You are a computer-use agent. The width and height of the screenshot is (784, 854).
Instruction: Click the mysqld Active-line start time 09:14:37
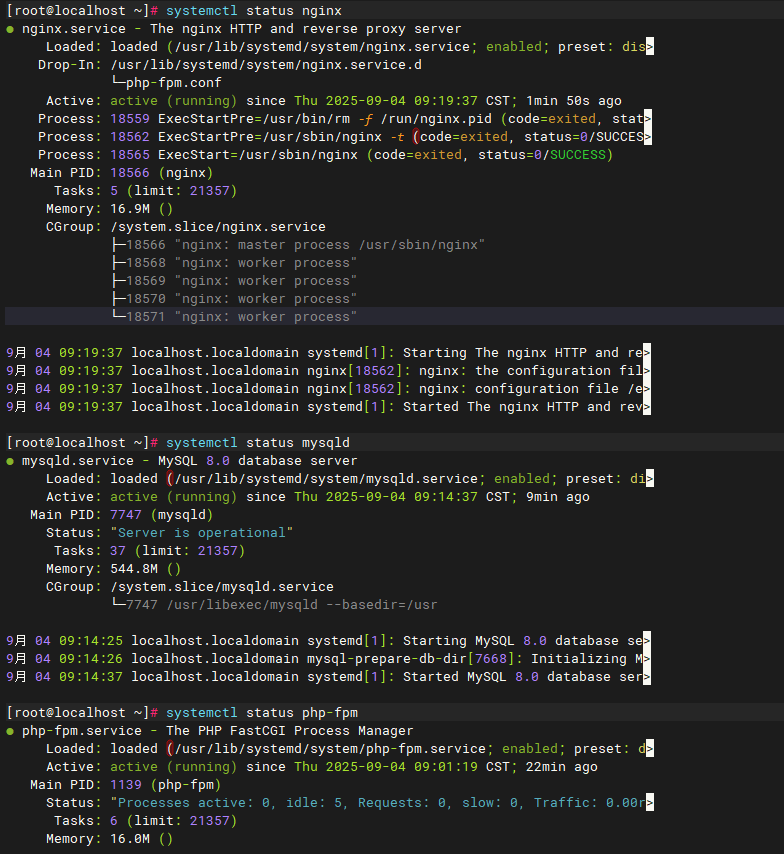(446, 497)
